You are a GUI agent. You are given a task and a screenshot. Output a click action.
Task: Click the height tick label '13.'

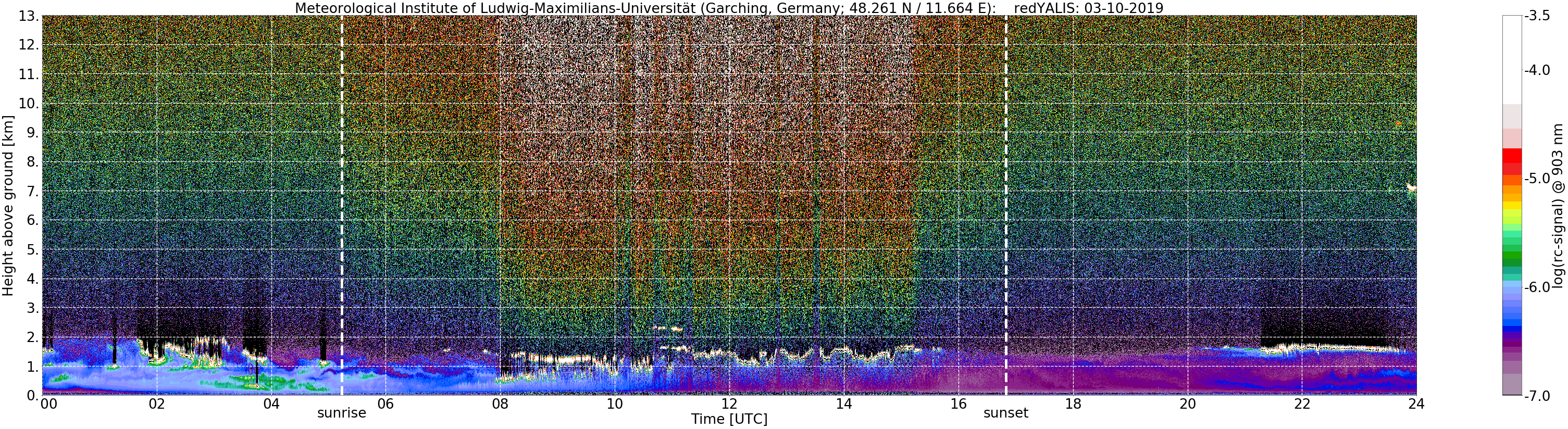point(29,16)
